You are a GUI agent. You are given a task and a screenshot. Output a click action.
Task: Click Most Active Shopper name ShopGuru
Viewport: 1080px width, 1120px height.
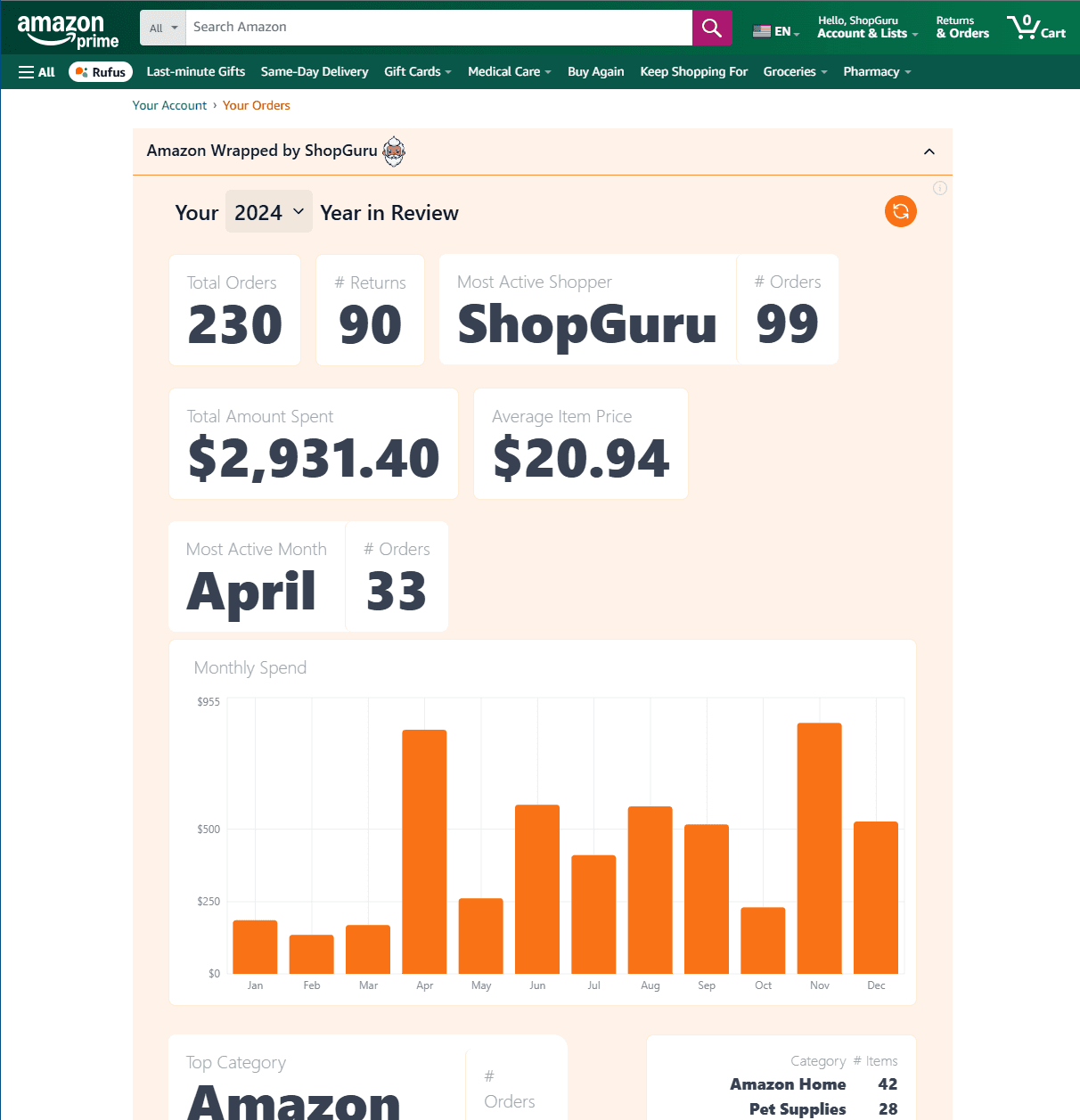pos(587,324)
